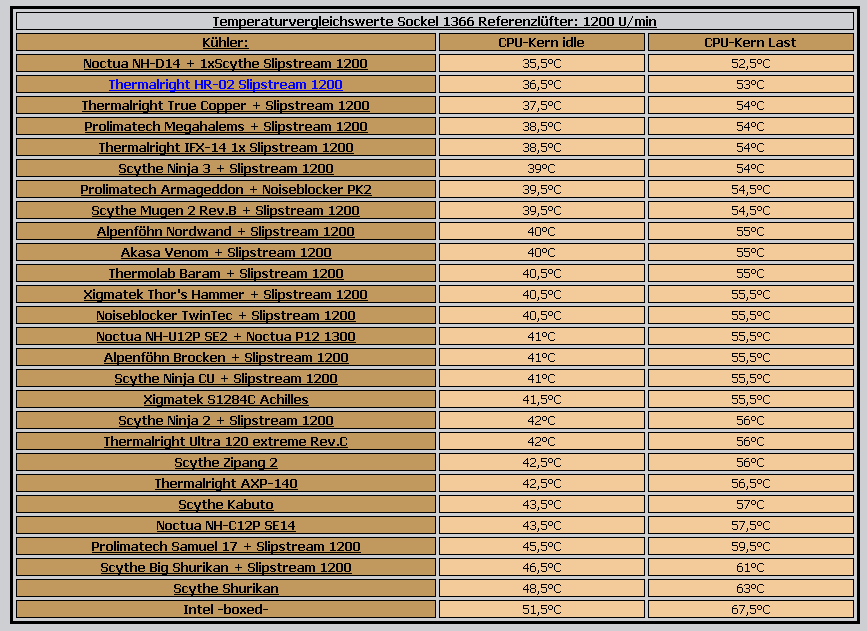This screenshot has height=631, width=867.
Task: Click Scythe Ninja 3 + Slipstream link
Action: click(225, 168)
